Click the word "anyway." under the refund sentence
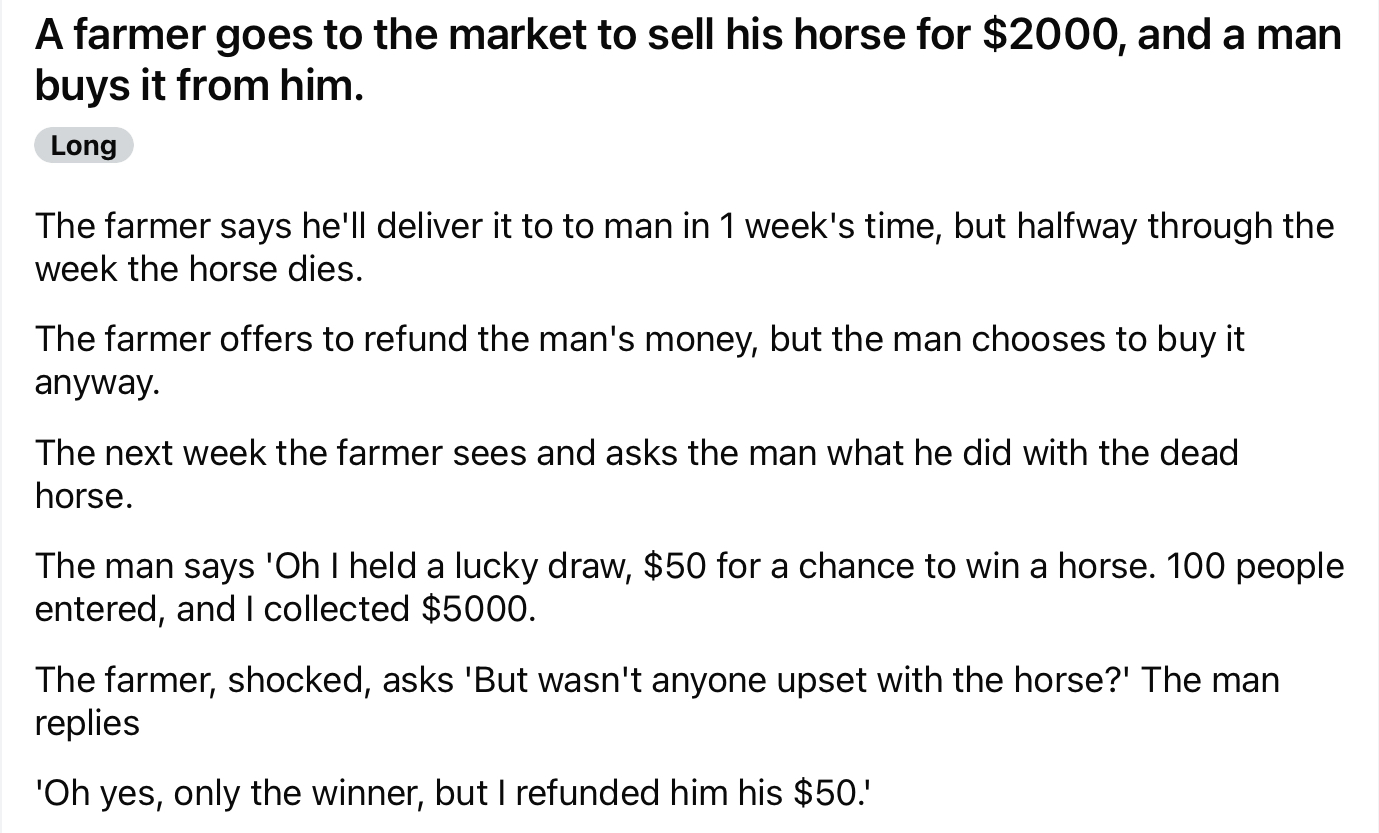1379x833 pixels. pos(96,382)
